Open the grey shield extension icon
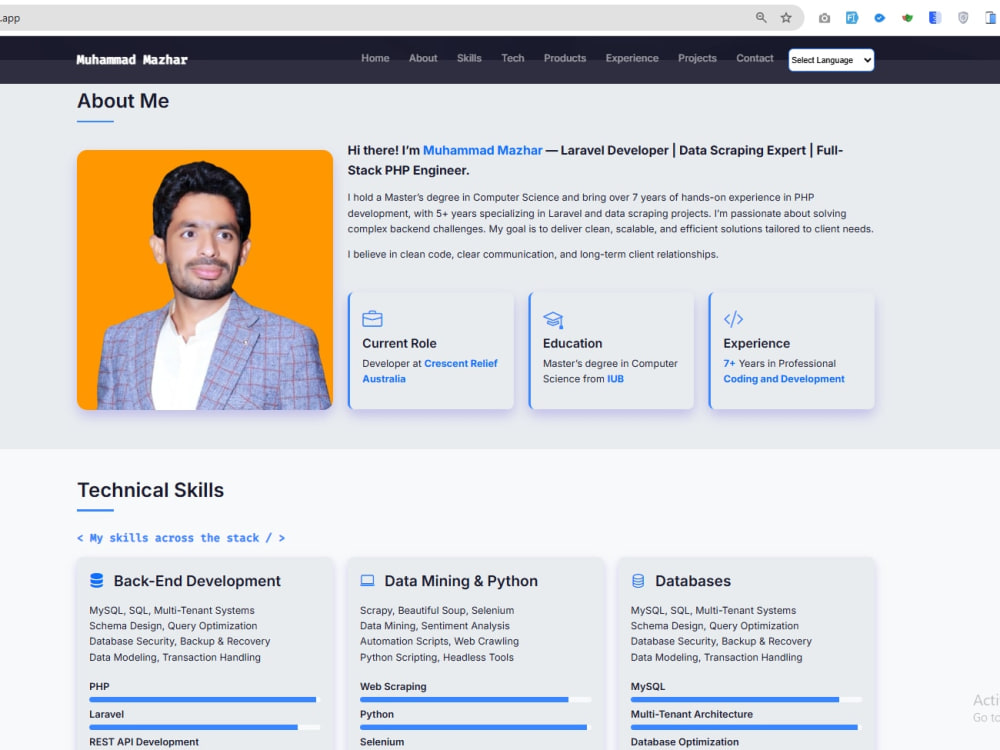 (963, 18)
